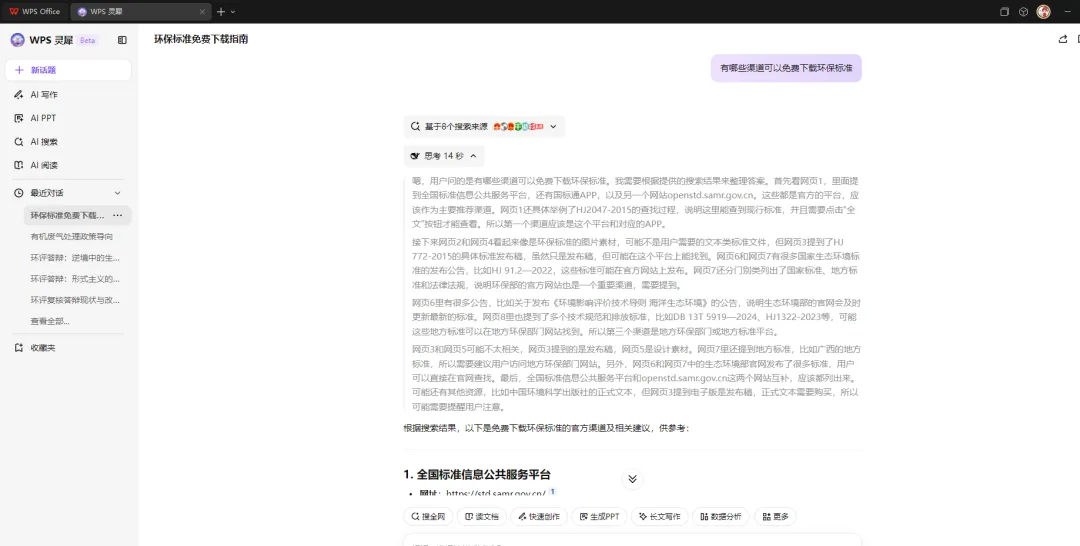Image resolution: width=1080 pixels, height=546 pixels.
Task: Click the 数据分析 button
Action: (x=721, y=516)
